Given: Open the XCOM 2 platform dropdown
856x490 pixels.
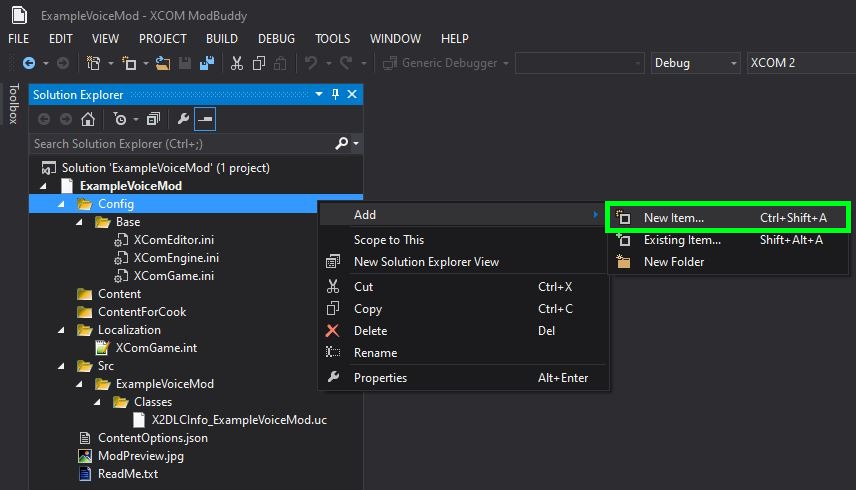Looking at the screenshot, I should click(x=800, y=63).
